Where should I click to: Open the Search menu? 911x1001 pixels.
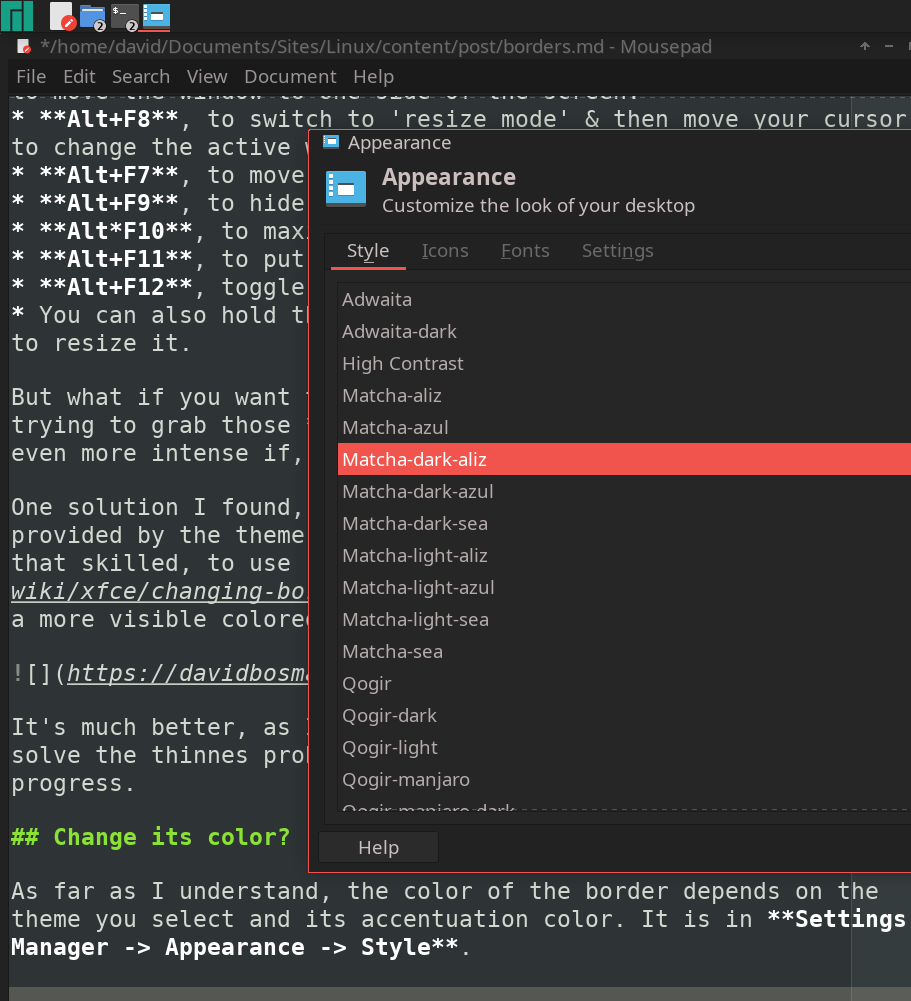tap(140, 77)
